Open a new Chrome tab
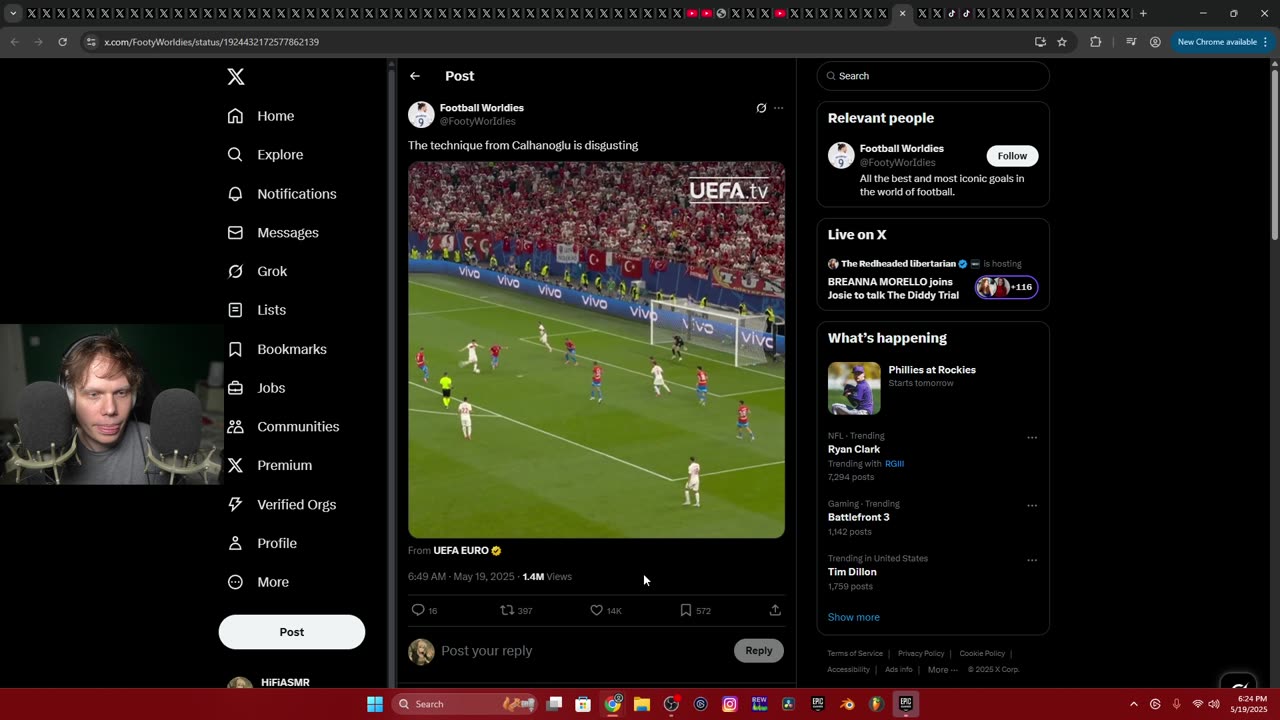This screenshot has width=1280, height=720. pos(1143,14)
